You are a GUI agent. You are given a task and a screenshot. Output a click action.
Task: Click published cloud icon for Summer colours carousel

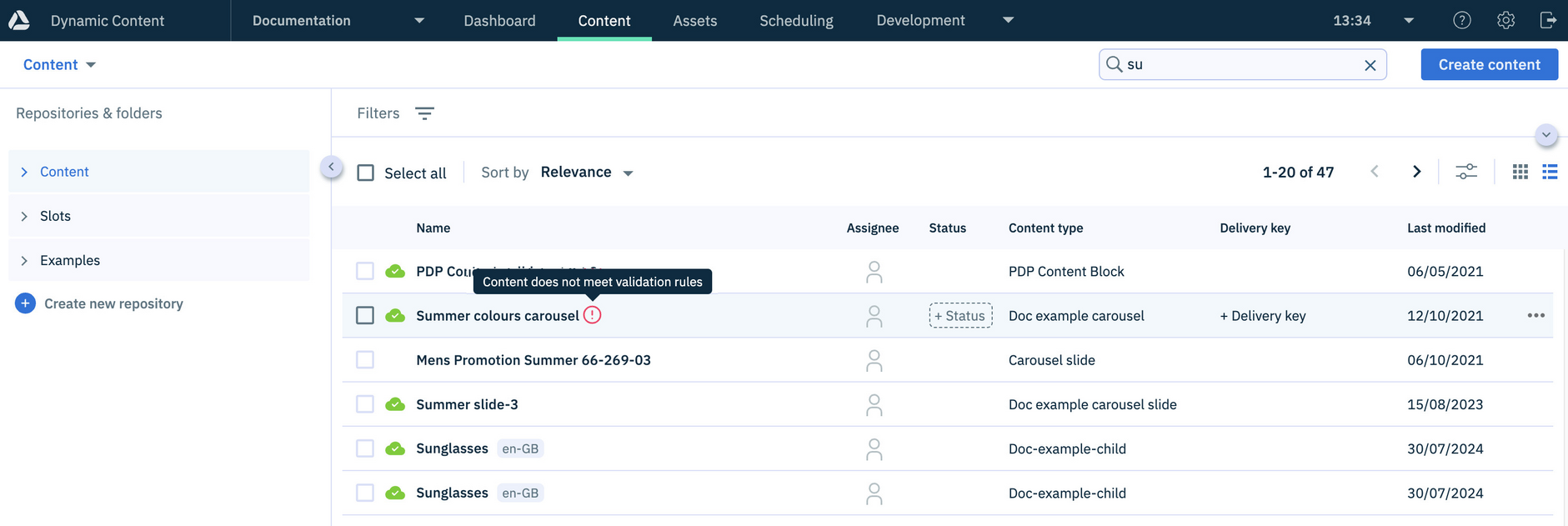pyautogui.click(x=395, y=315)
